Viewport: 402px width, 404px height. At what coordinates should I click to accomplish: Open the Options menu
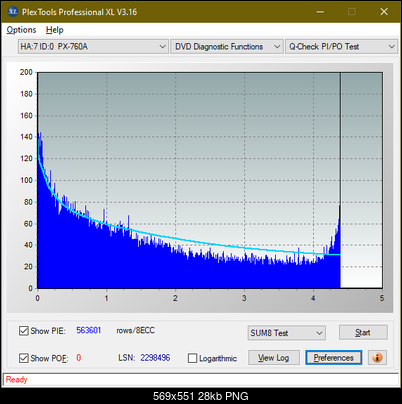(x=21, y=30)
